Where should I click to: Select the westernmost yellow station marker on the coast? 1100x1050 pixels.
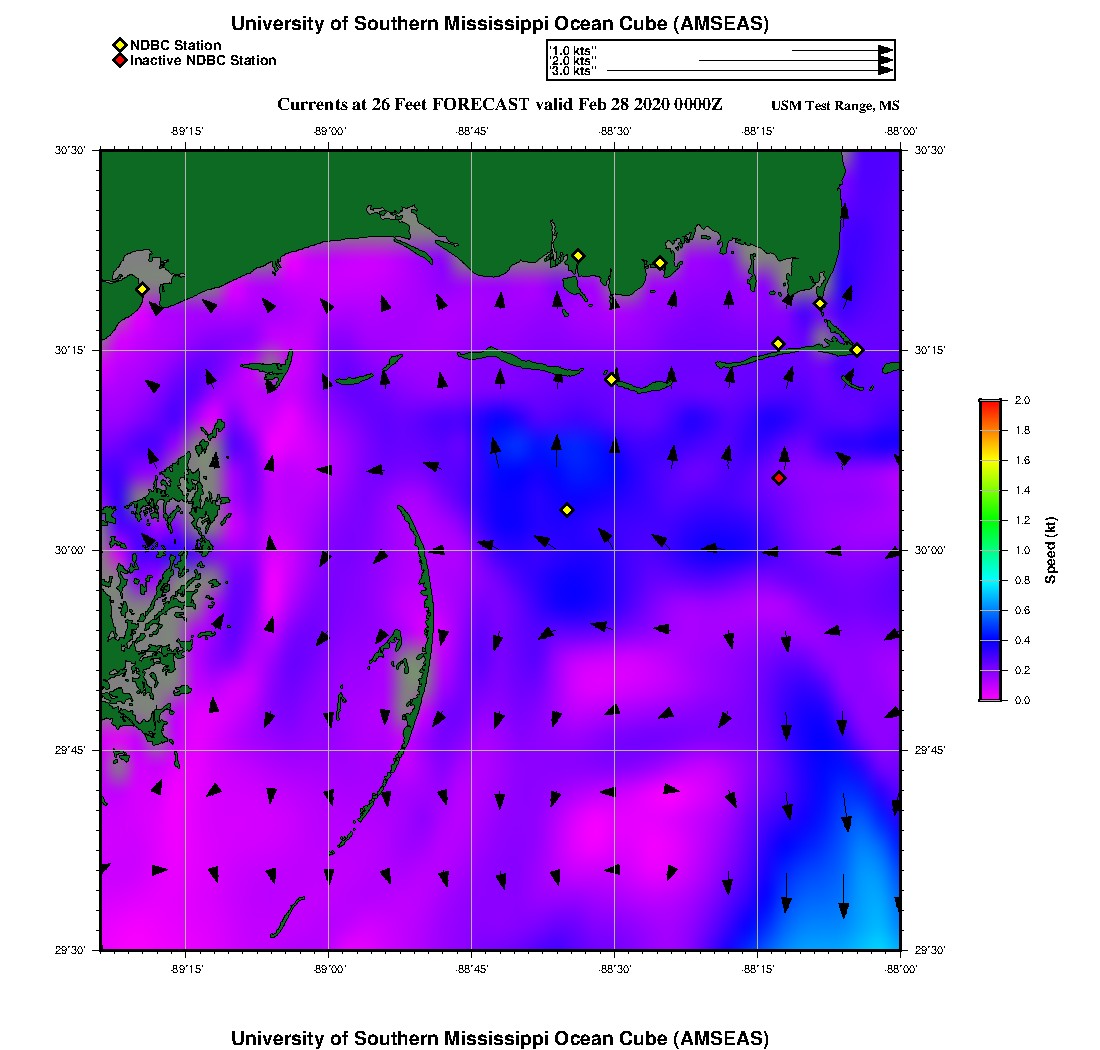tap(142, 289)
